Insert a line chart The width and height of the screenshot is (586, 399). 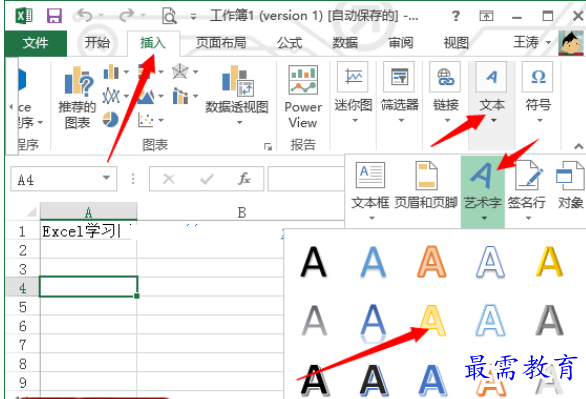point(111,96)
